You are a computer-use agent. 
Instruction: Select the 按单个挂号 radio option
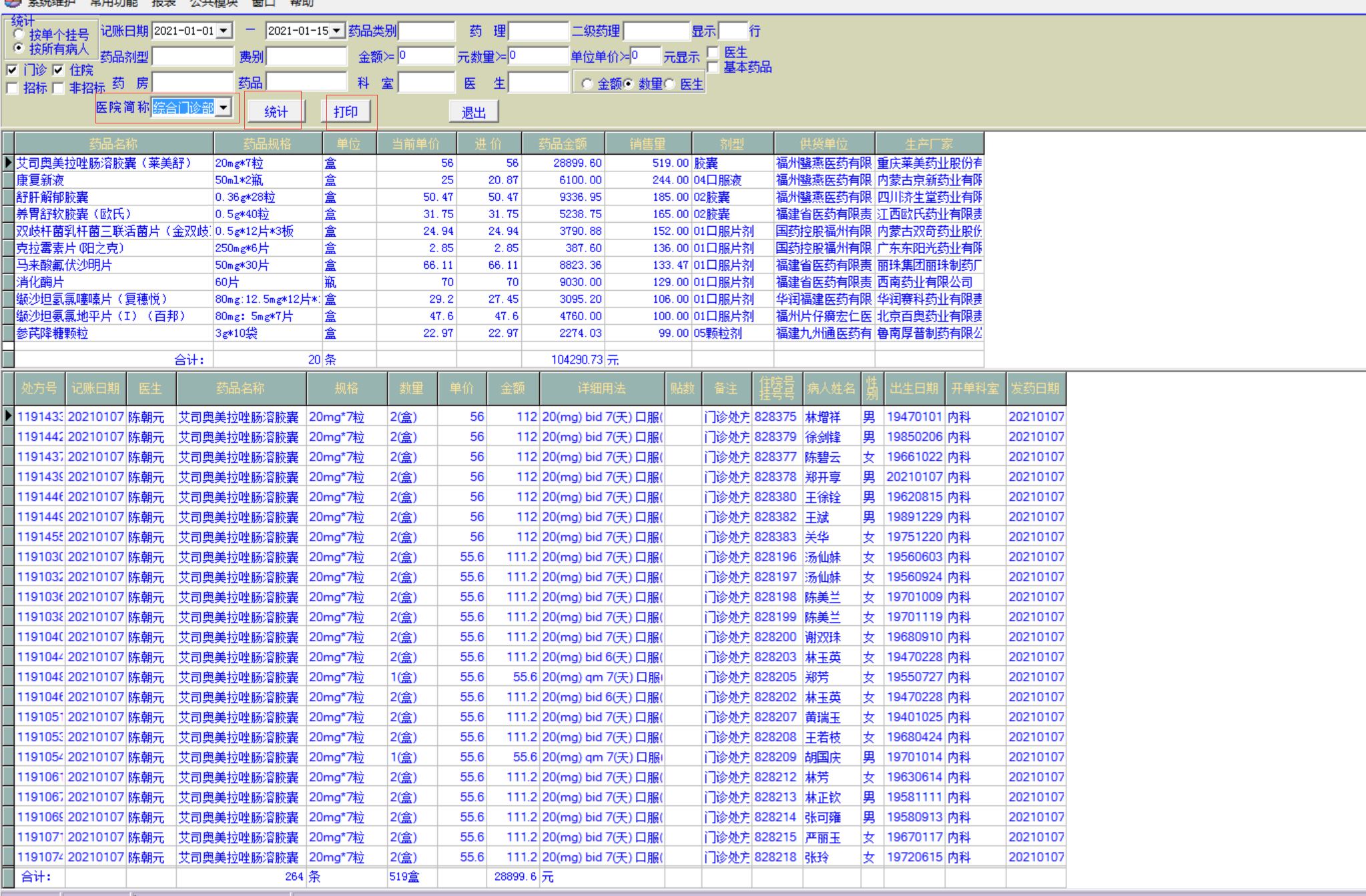(19, 34)
